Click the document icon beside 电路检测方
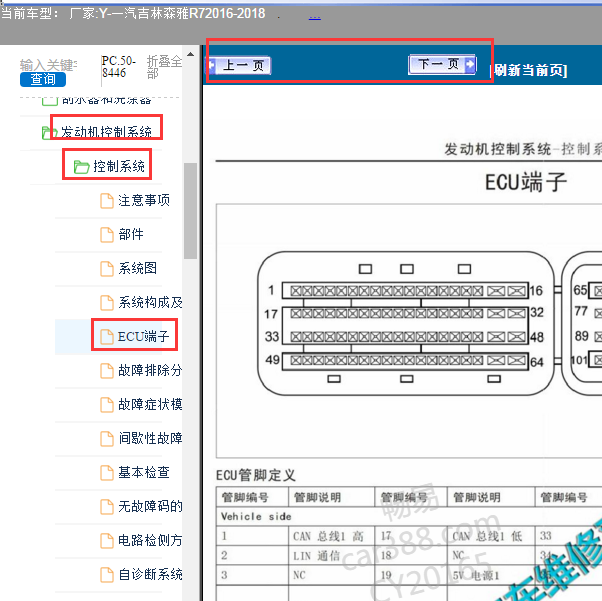Image resolution: width=602 pixels, height=601 pixels. pos(107,541)
